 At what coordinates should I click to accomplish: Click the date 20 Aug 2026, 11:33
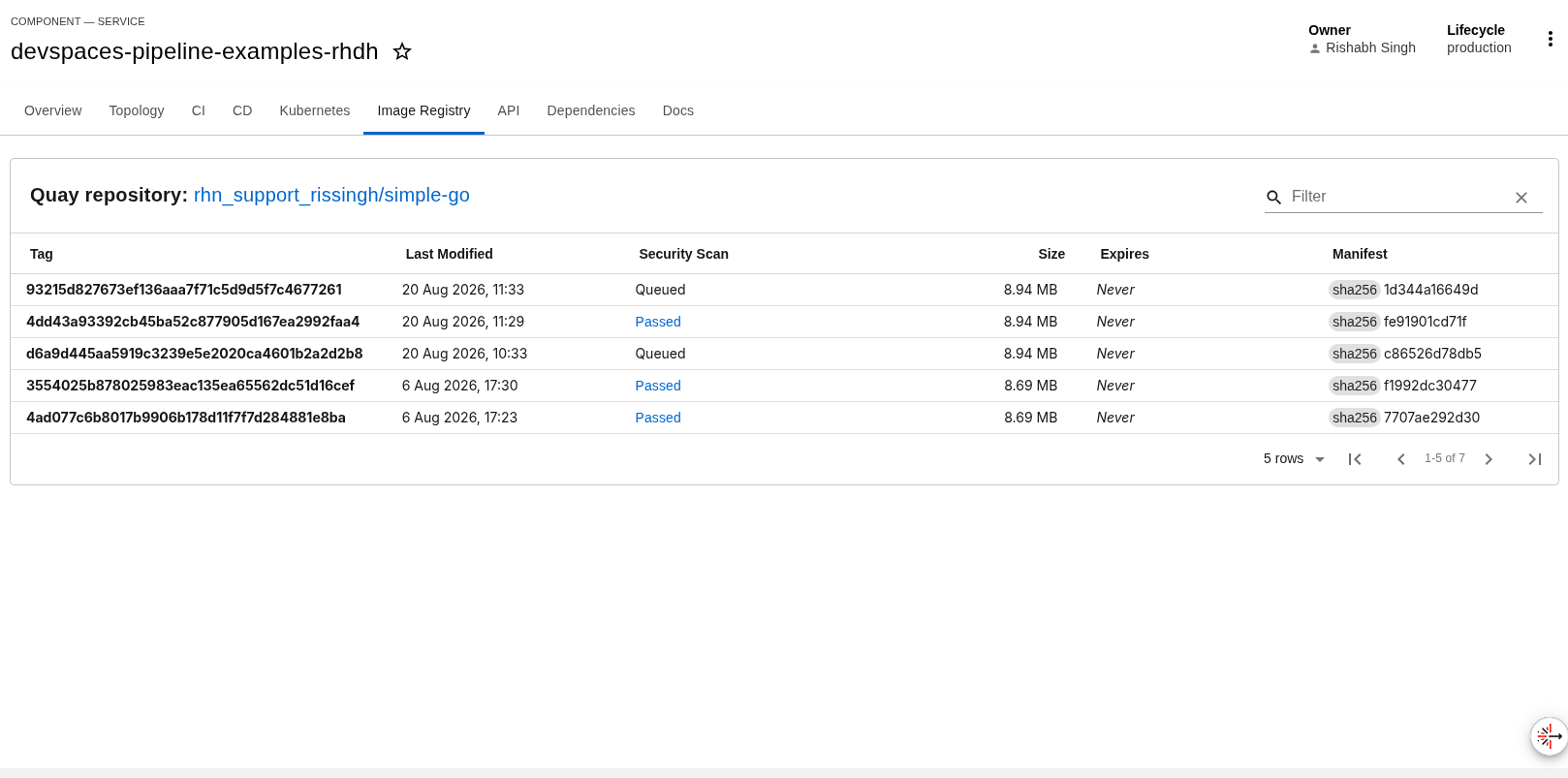point(463,290)
